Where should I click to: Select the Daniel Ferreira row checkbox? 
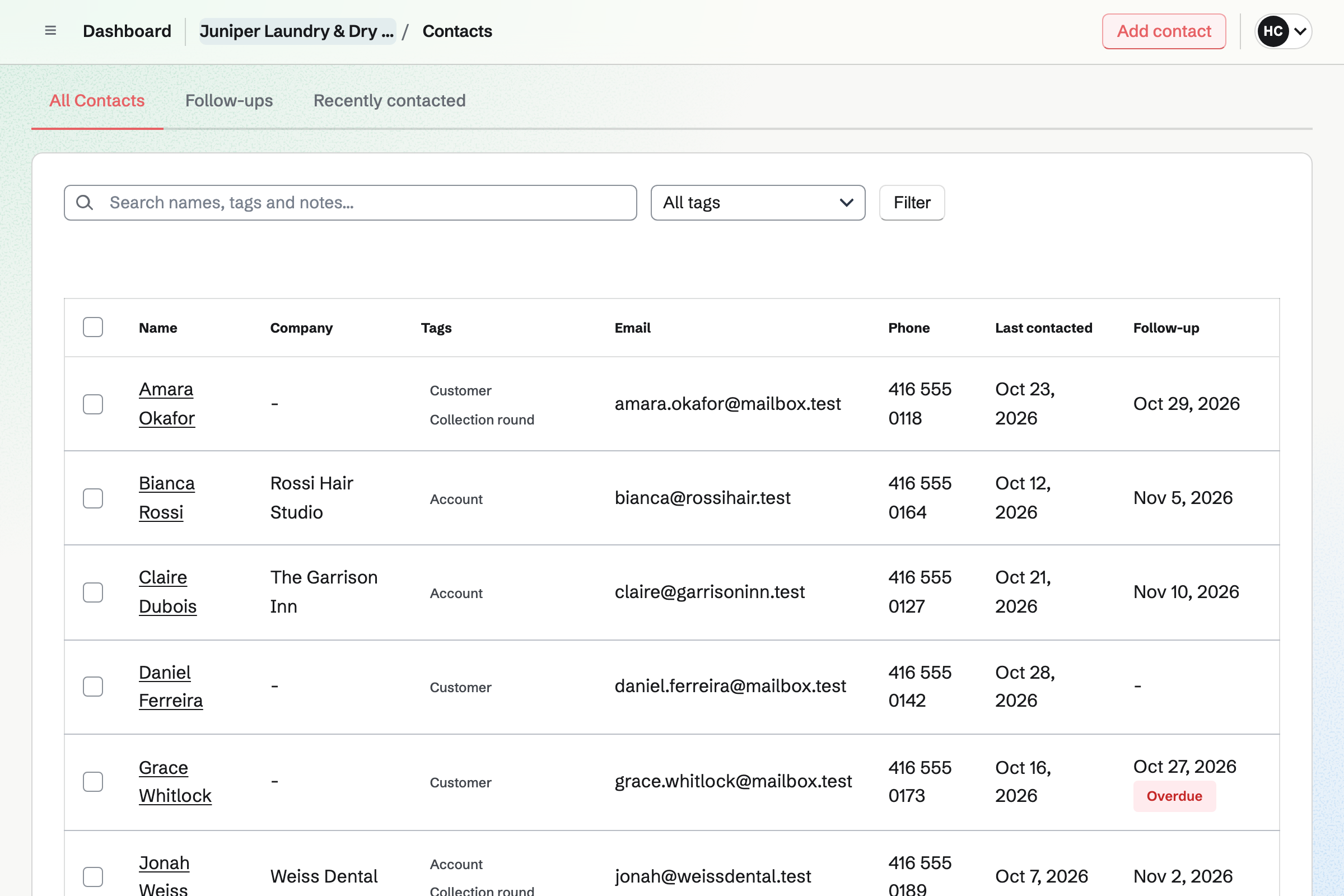click(x=92, y=687)
